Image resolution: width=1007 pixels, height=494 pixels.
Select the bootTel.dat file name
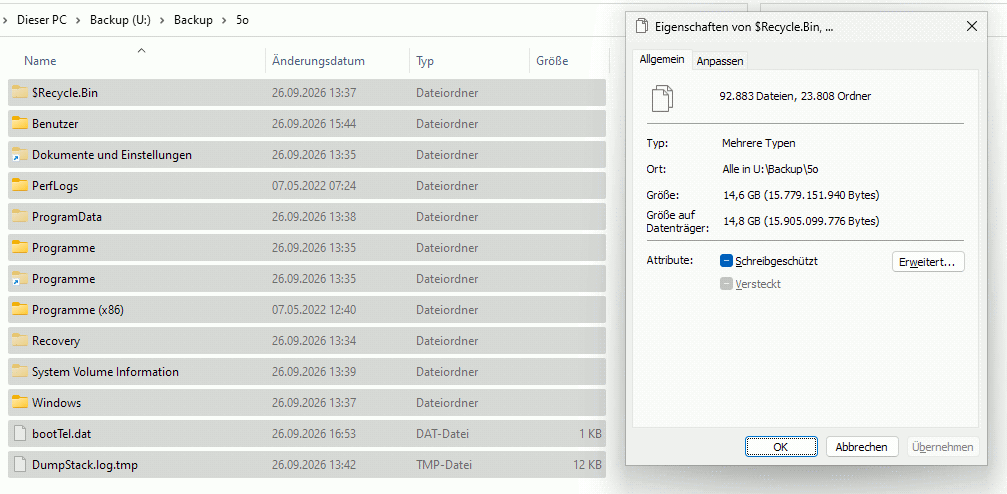[62, 434]
